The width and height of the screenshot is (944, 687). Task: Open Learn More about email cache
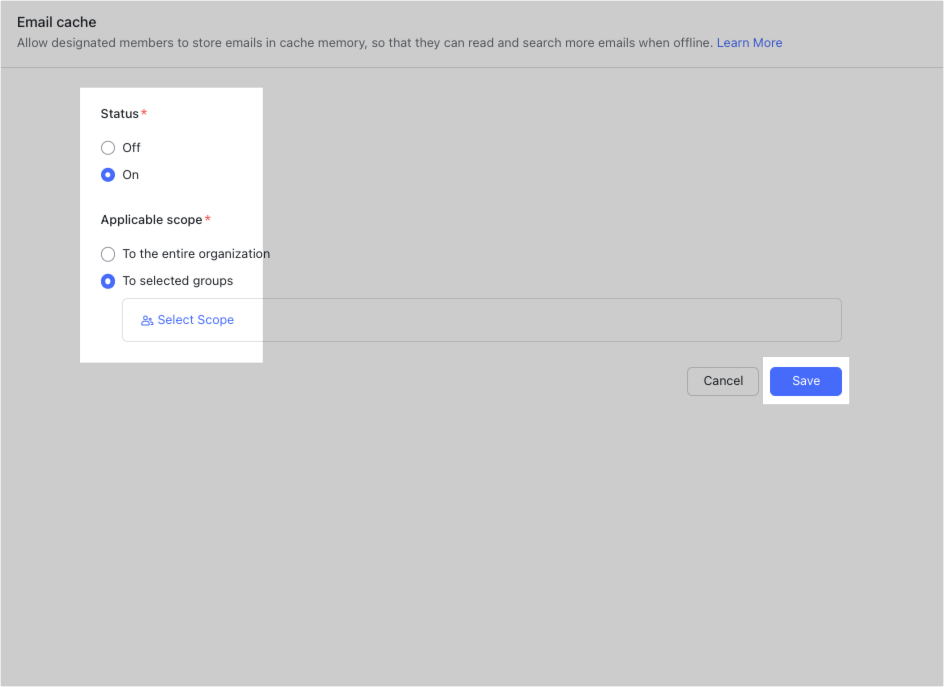coord(749,42)
